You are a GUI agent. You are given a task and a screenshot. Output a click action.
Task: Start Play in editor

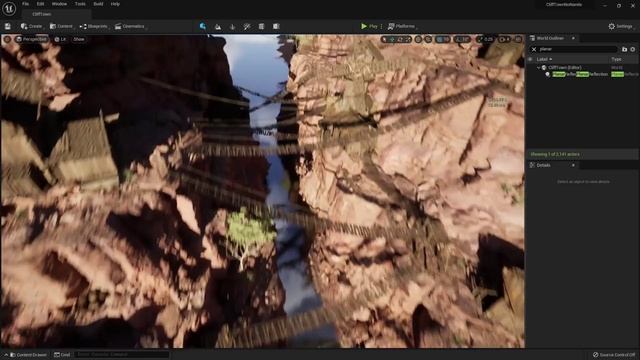[x=369, y=26]
